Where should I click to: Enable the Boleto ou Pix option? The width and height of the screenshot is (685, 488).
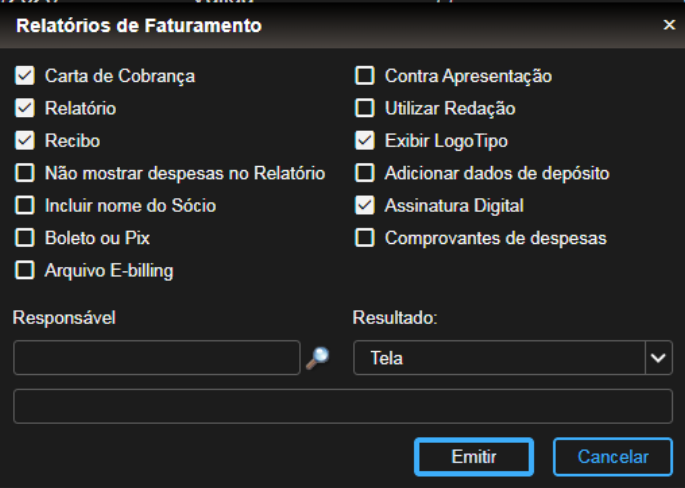tap(25, 238)
